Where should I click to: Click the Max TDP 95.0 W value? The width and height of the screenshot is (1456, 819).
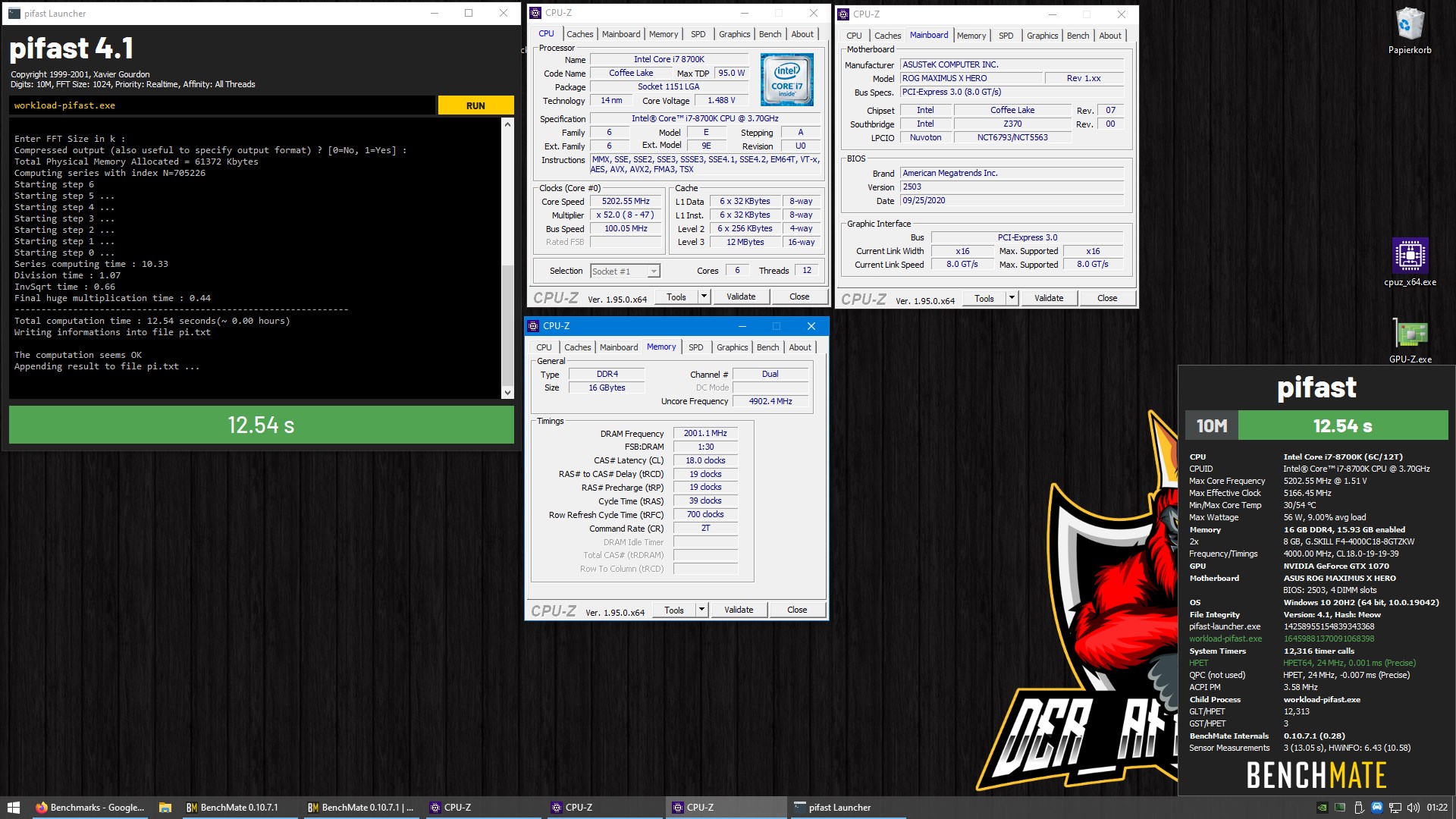(x=731, y=73)
